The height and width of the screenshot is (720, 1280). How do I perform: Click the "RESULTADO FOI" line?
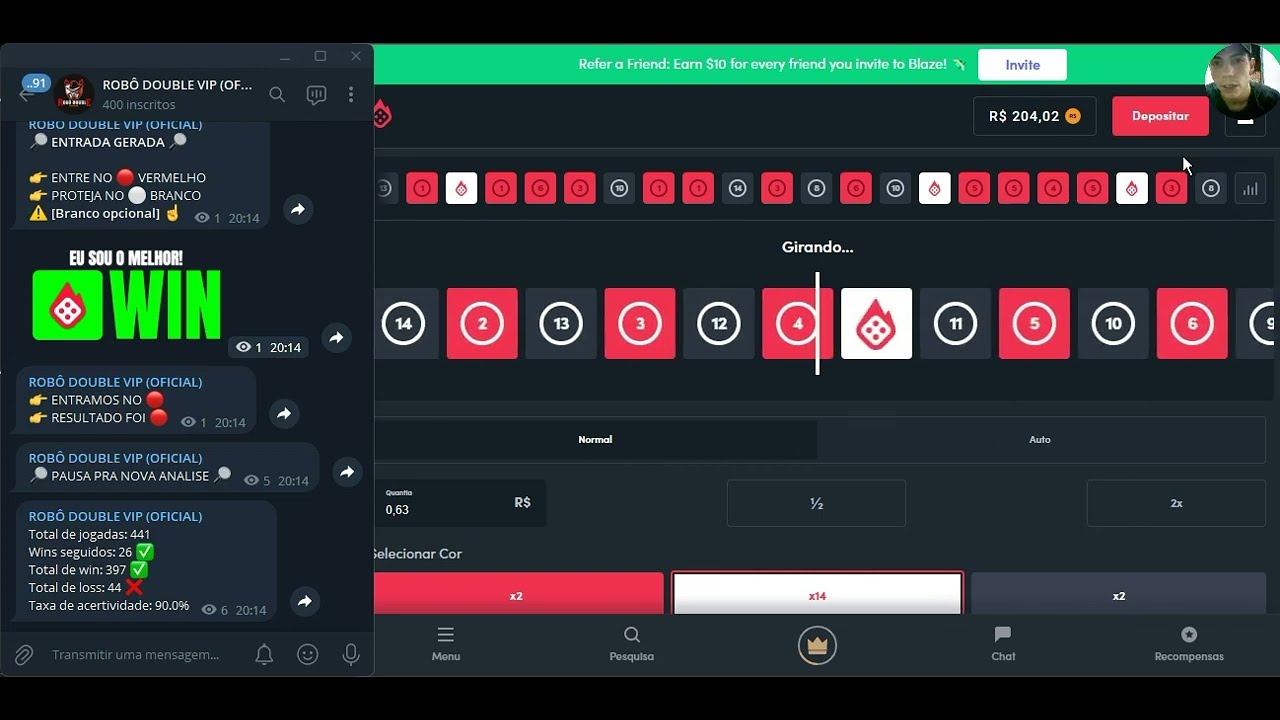pos(98,418)
